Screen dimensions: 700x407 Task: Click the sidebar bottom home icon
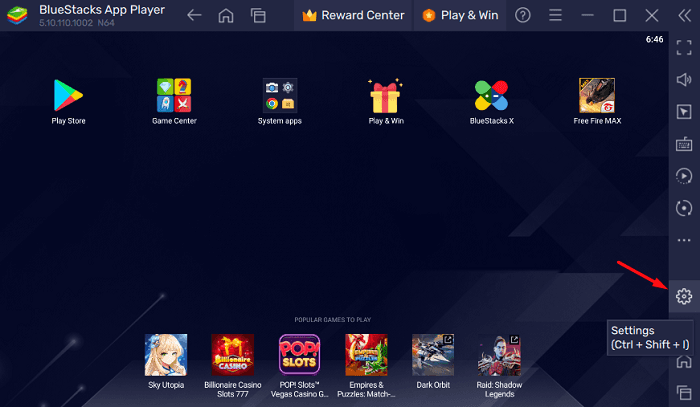[684, 361]
